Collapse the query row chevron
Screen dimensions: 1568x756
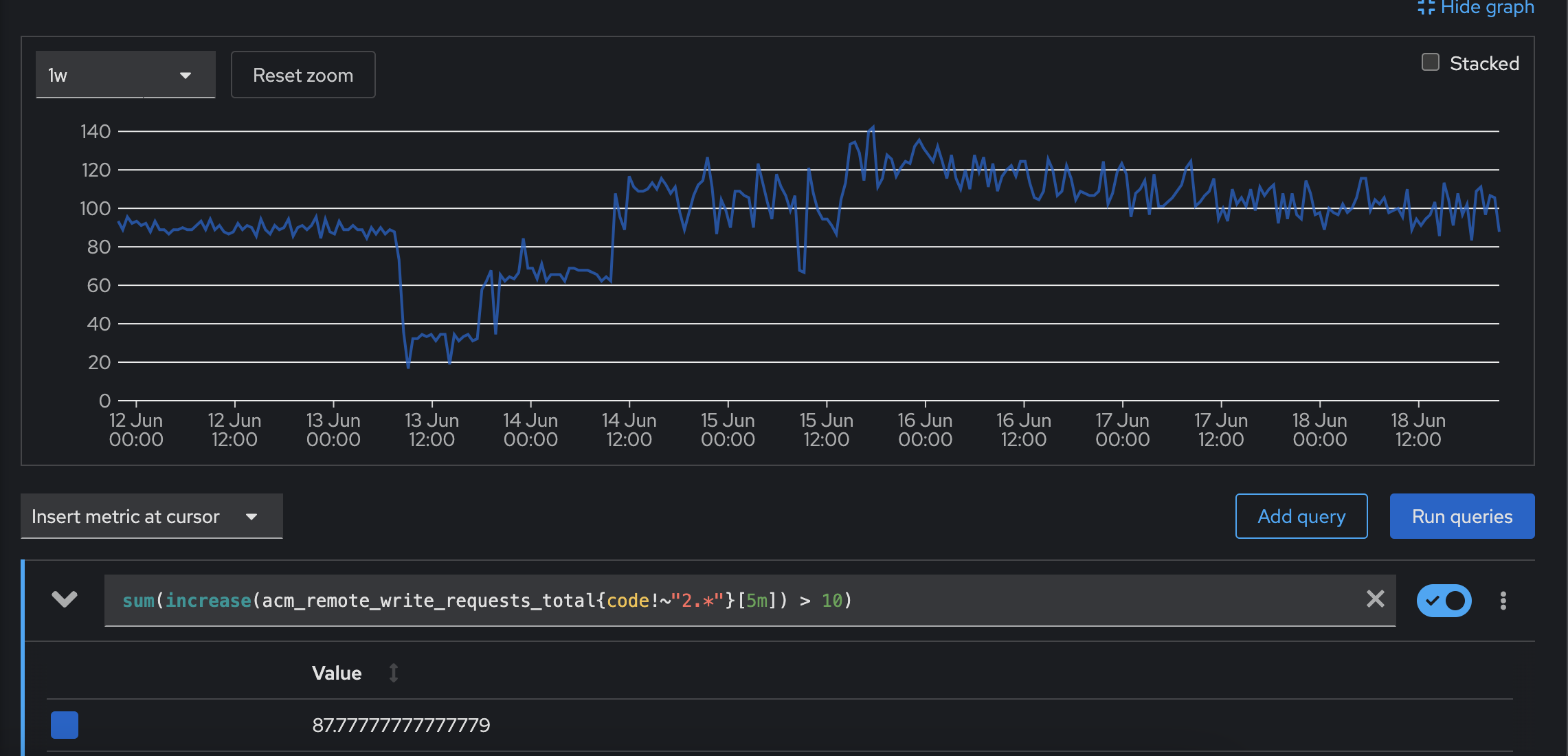65,599
